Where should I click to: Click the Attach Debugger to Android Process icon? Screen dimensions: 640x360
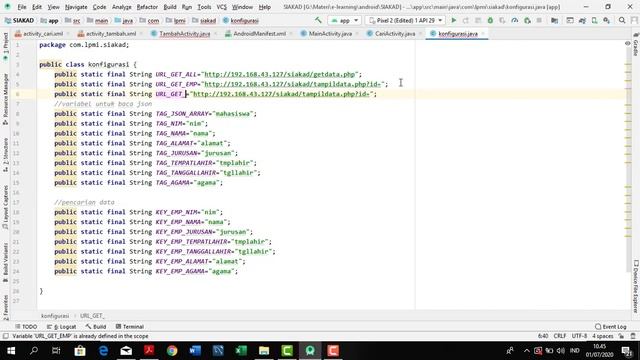[x=527, y=20]
